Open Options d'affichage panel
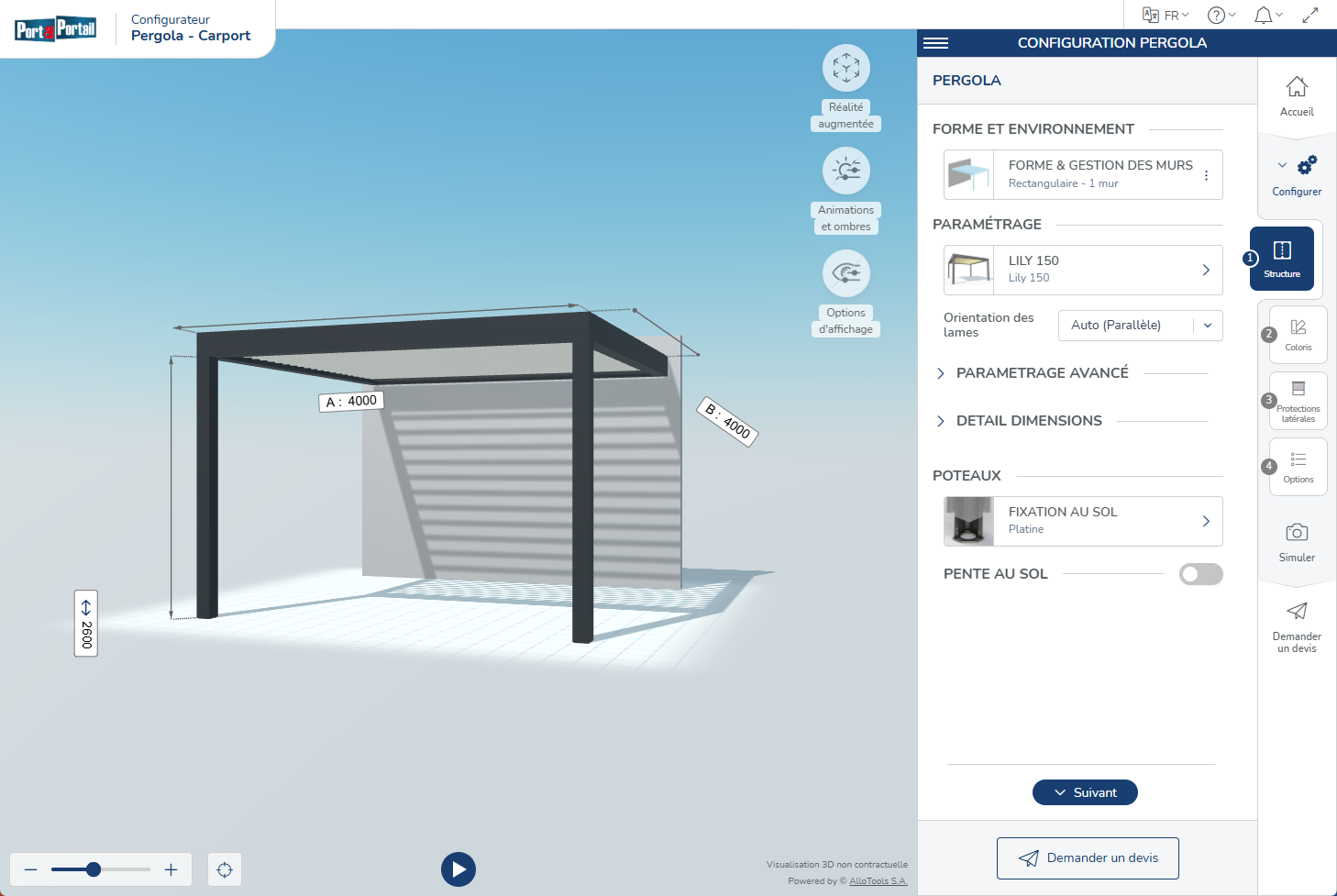 [845, 274]
